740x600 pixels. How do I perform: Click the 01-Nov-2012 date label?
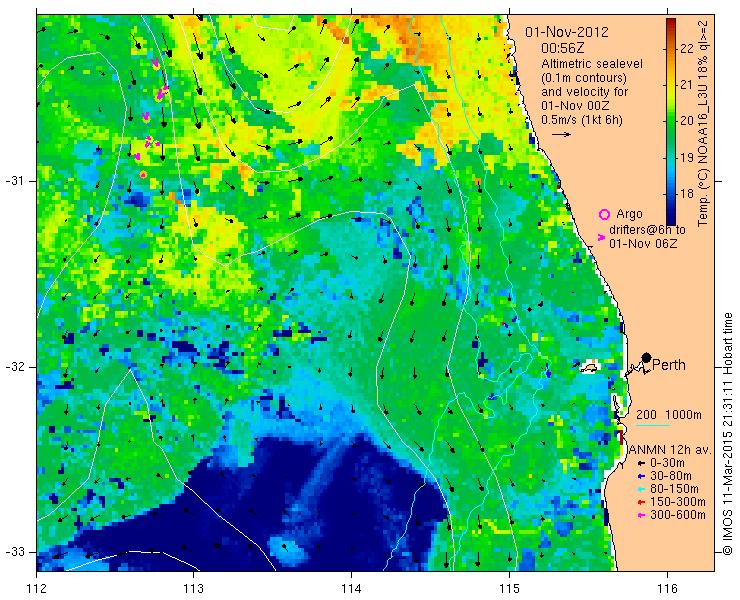click(x=567, y=33)
